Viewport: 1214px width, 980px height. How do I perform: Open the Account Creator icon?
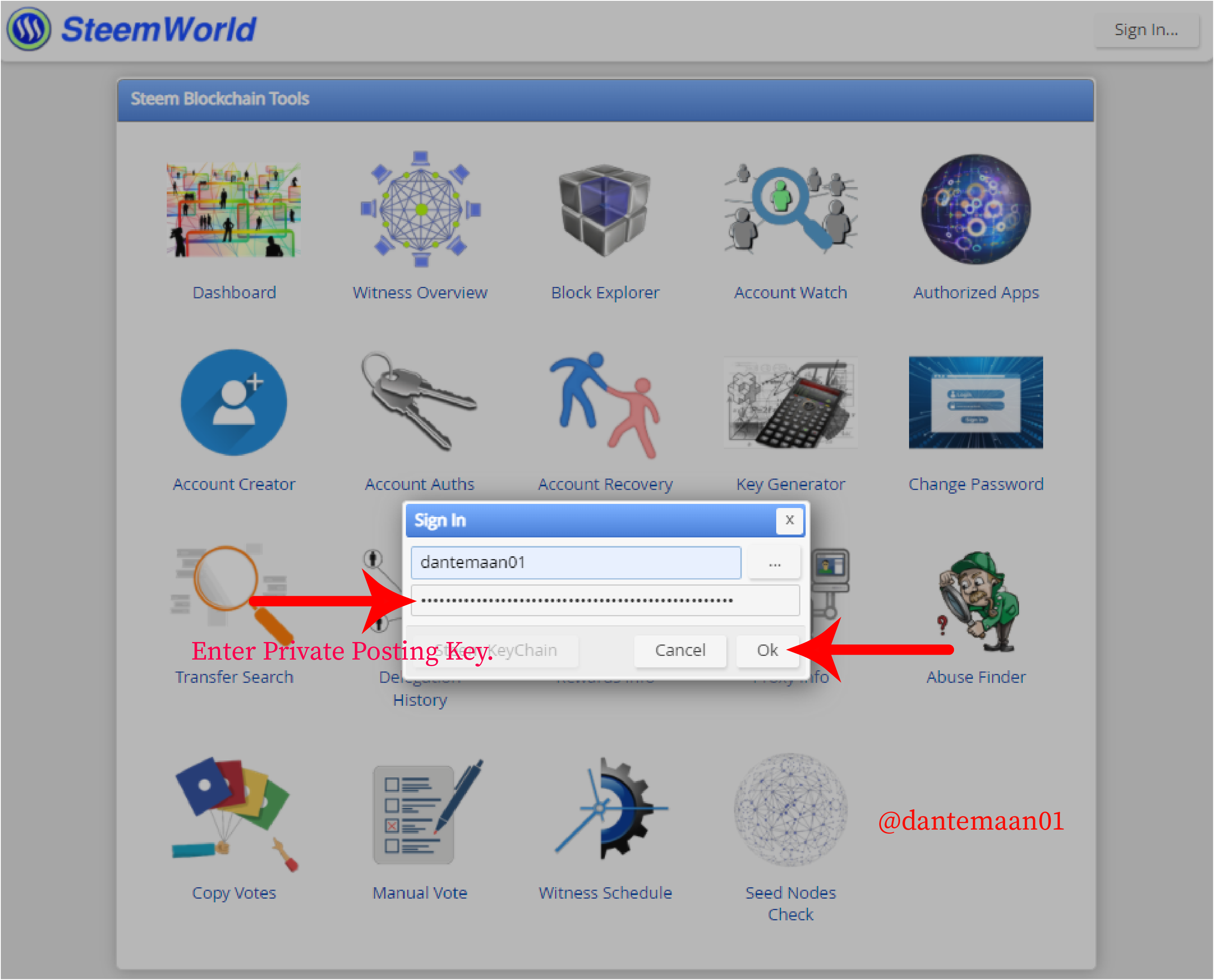click(x=234, y=403)
